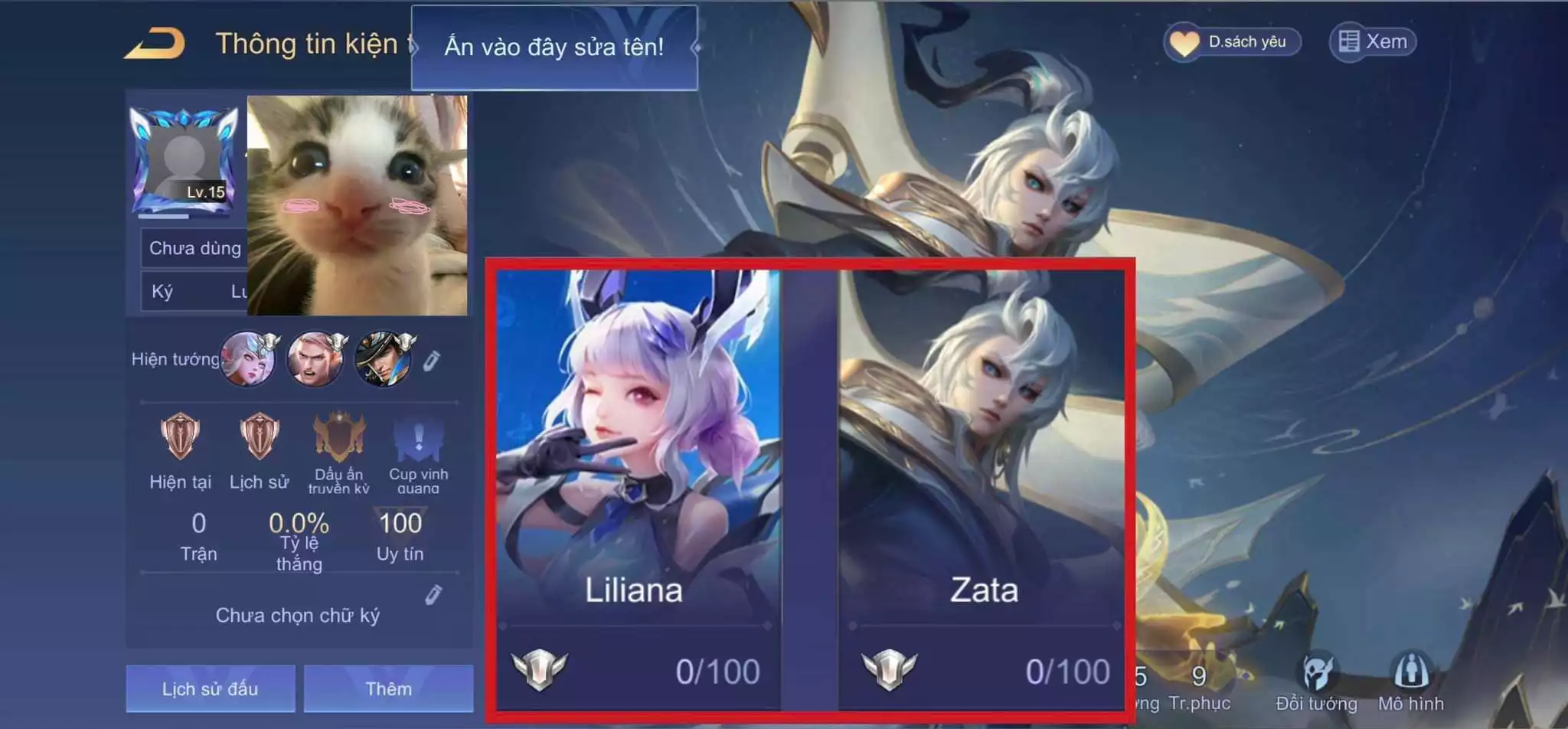Open the Xem view button
This screenshot has height=729, width=1568.
coord(1373,41)
